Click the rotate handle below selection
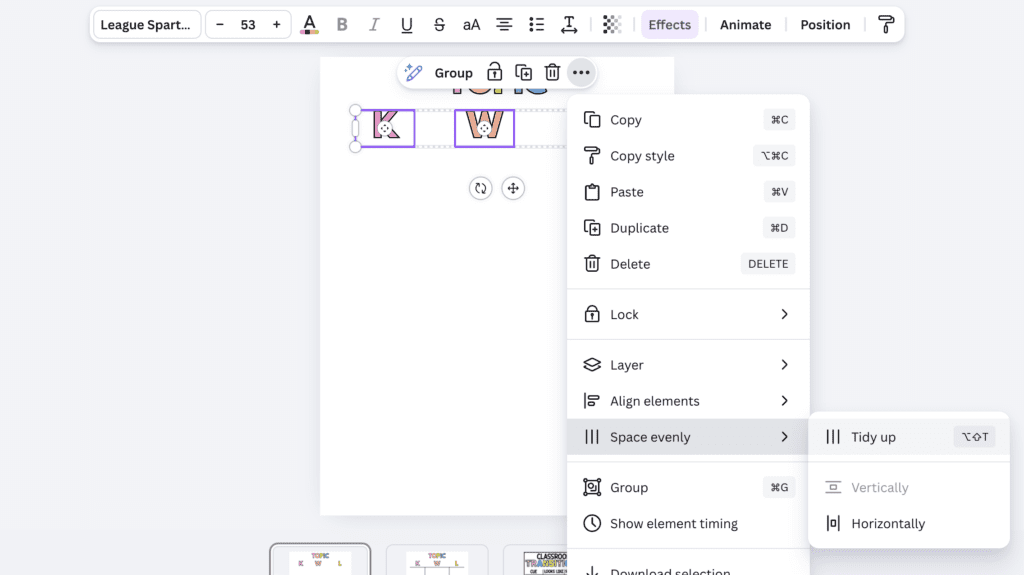 481,188
